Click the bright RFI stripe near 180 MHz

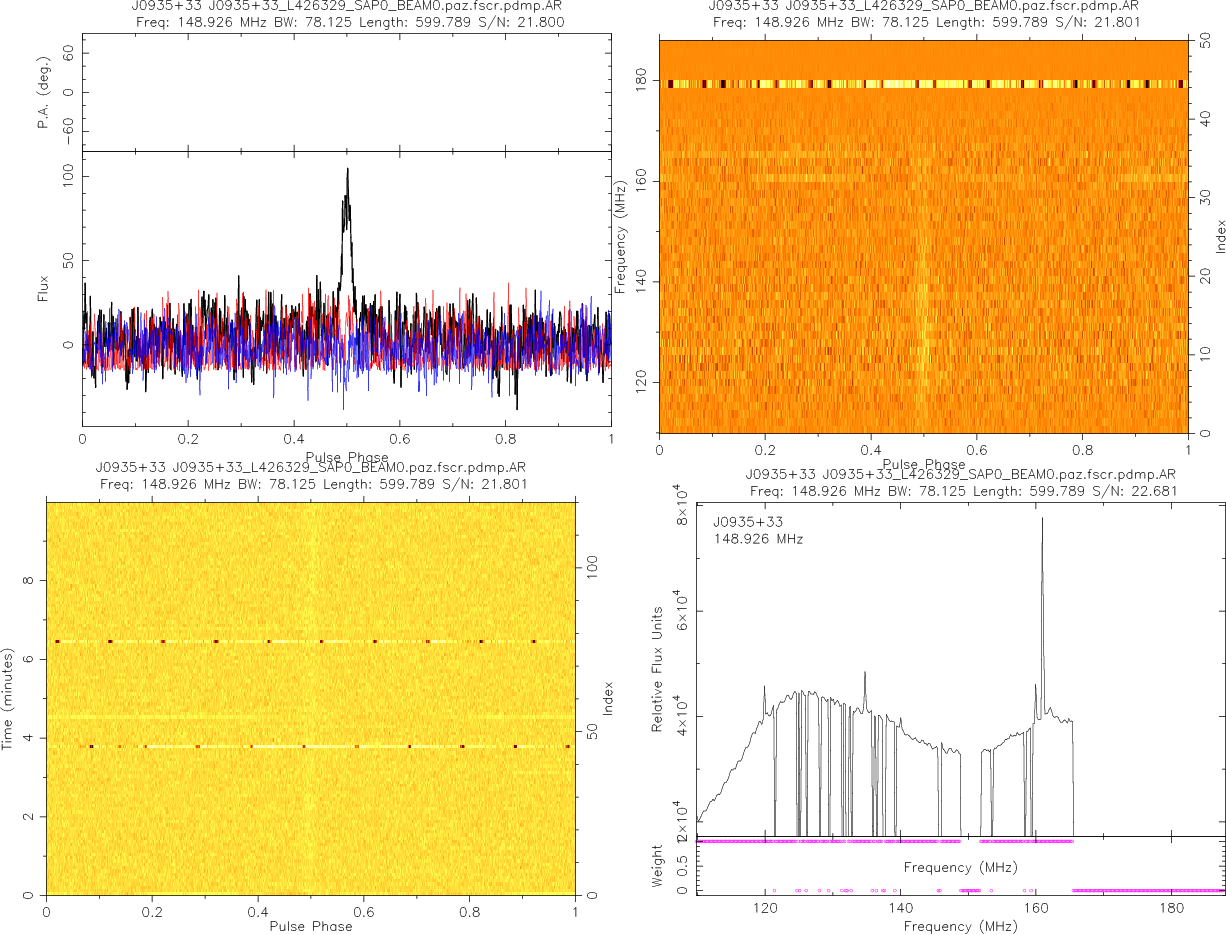click(x=922, y=84)
